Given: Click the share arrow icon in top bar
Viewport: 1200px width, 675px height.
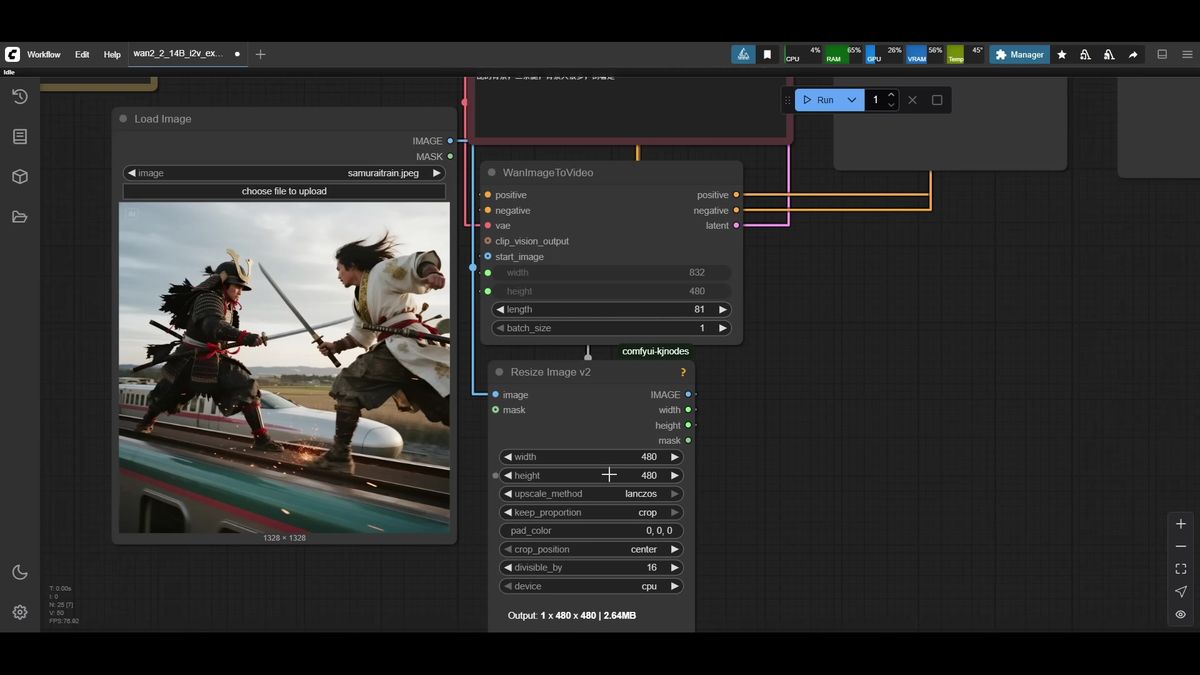Looking at the screenshot, I should coord(1133,54).
